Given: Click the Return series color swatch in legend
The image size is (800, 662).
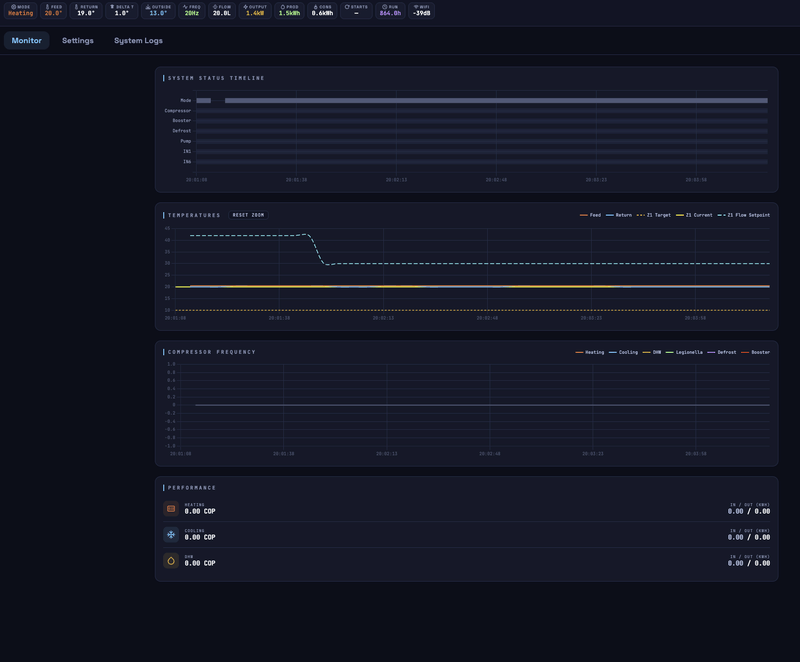Looking at the screenshot, I should [610, 215].
